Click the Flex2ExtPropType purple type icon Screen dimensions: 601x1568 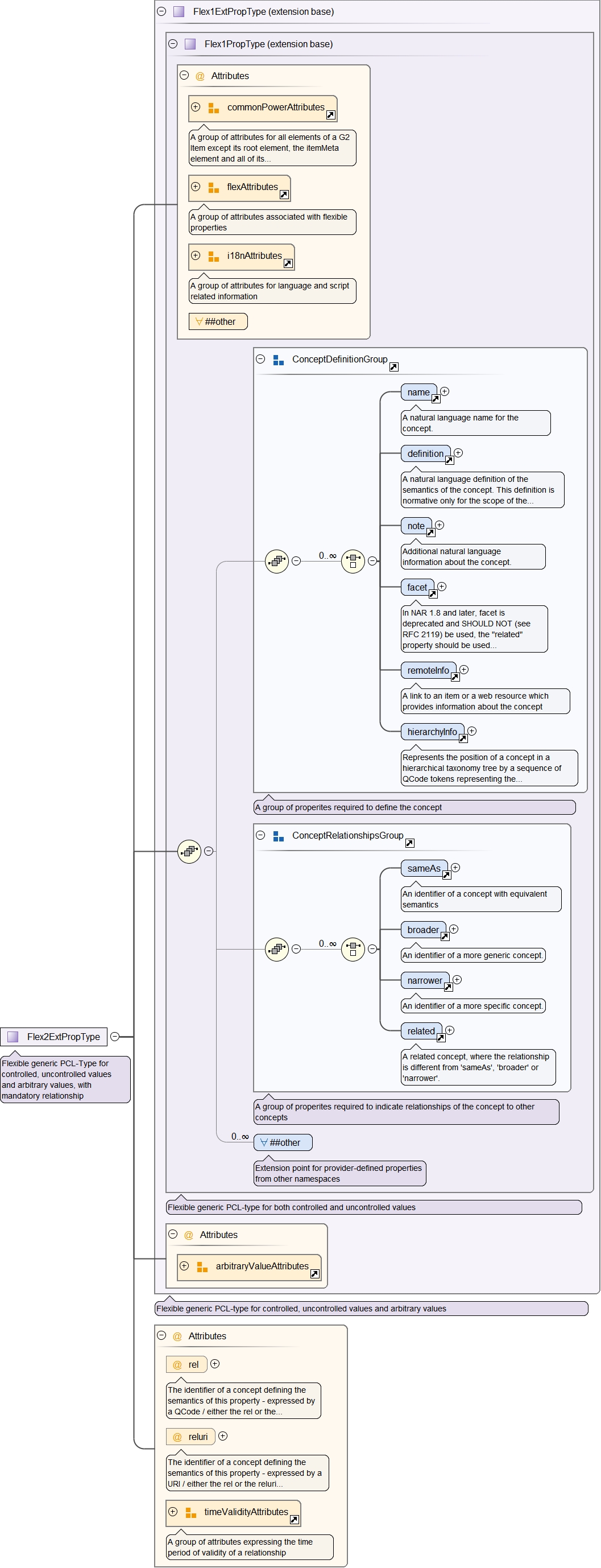point(13,1037)
